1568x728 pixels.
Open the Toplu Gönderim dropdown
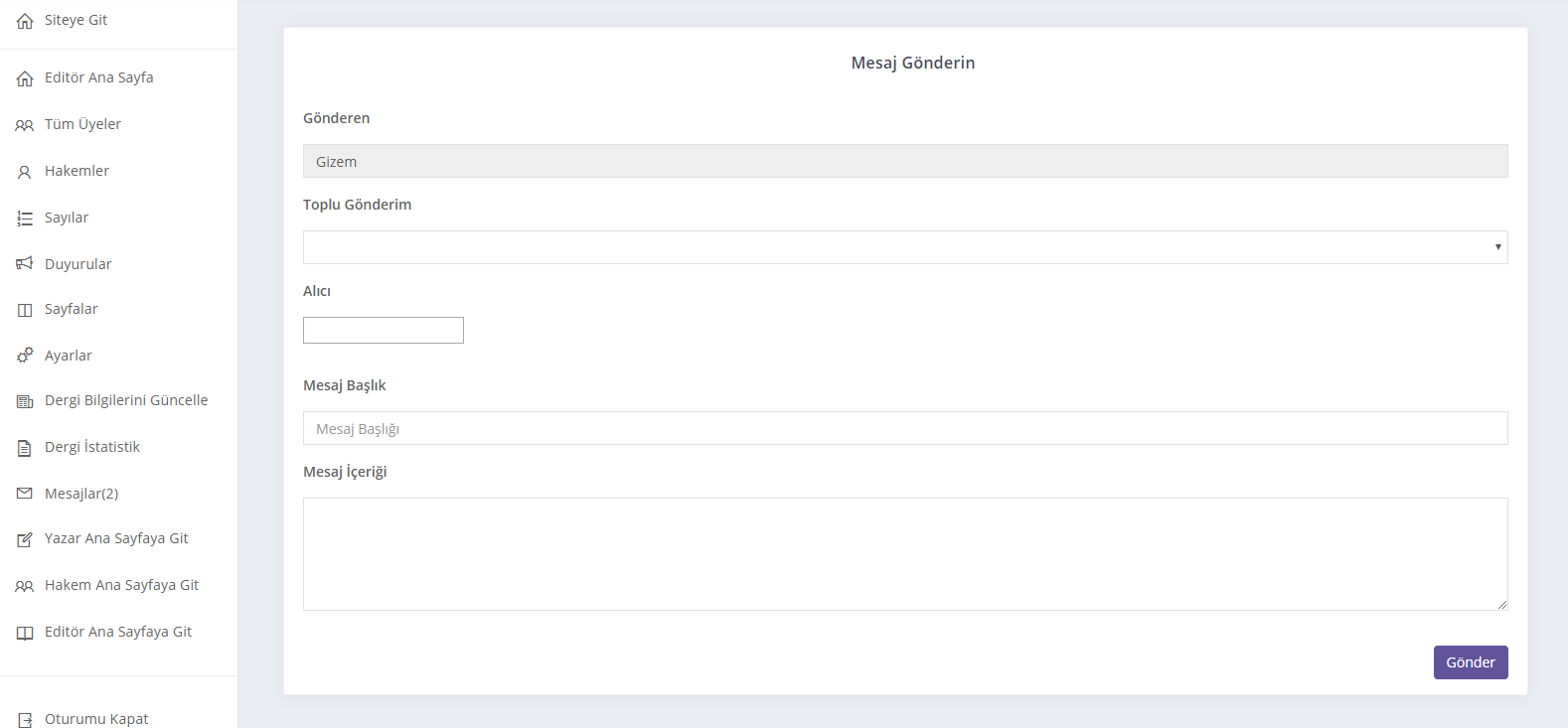click(904, 247)
